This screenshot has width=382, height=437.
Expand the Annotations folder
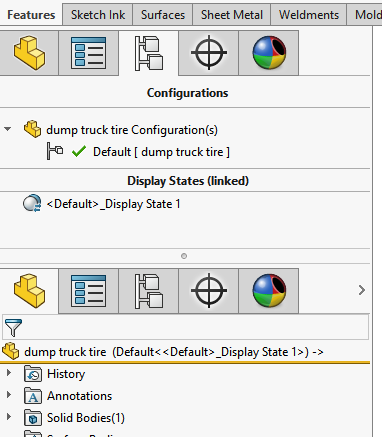(9, 395)
